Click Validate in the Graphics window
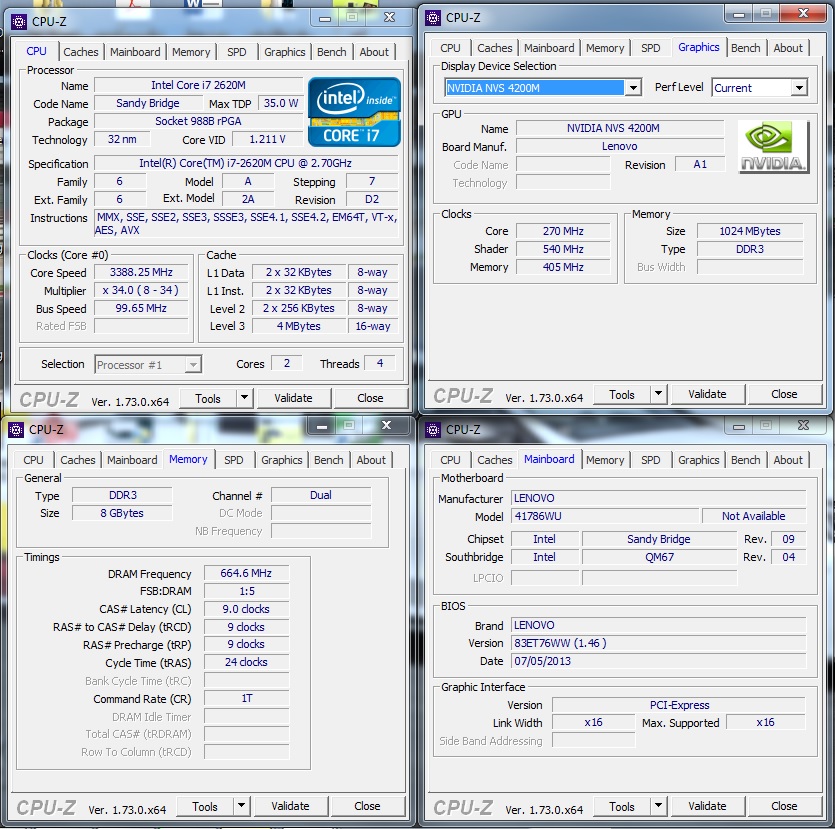 tap(707, 395)
